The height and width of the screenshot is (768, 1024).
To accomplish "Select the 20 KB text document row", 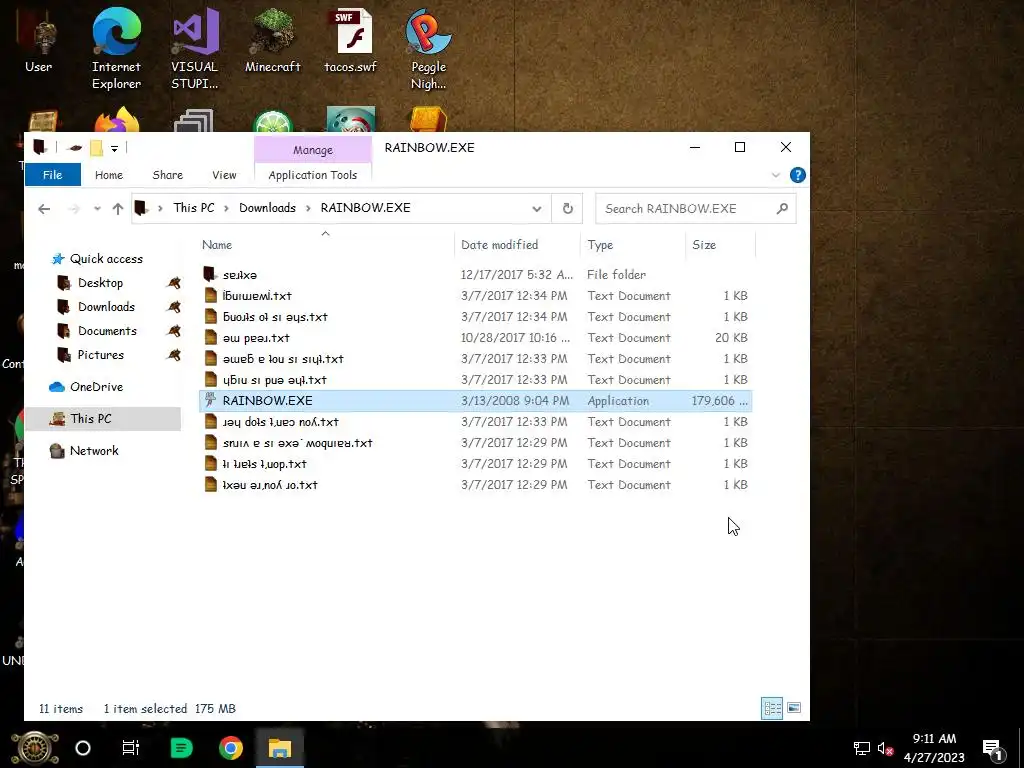I will click(x=475, y=338).
